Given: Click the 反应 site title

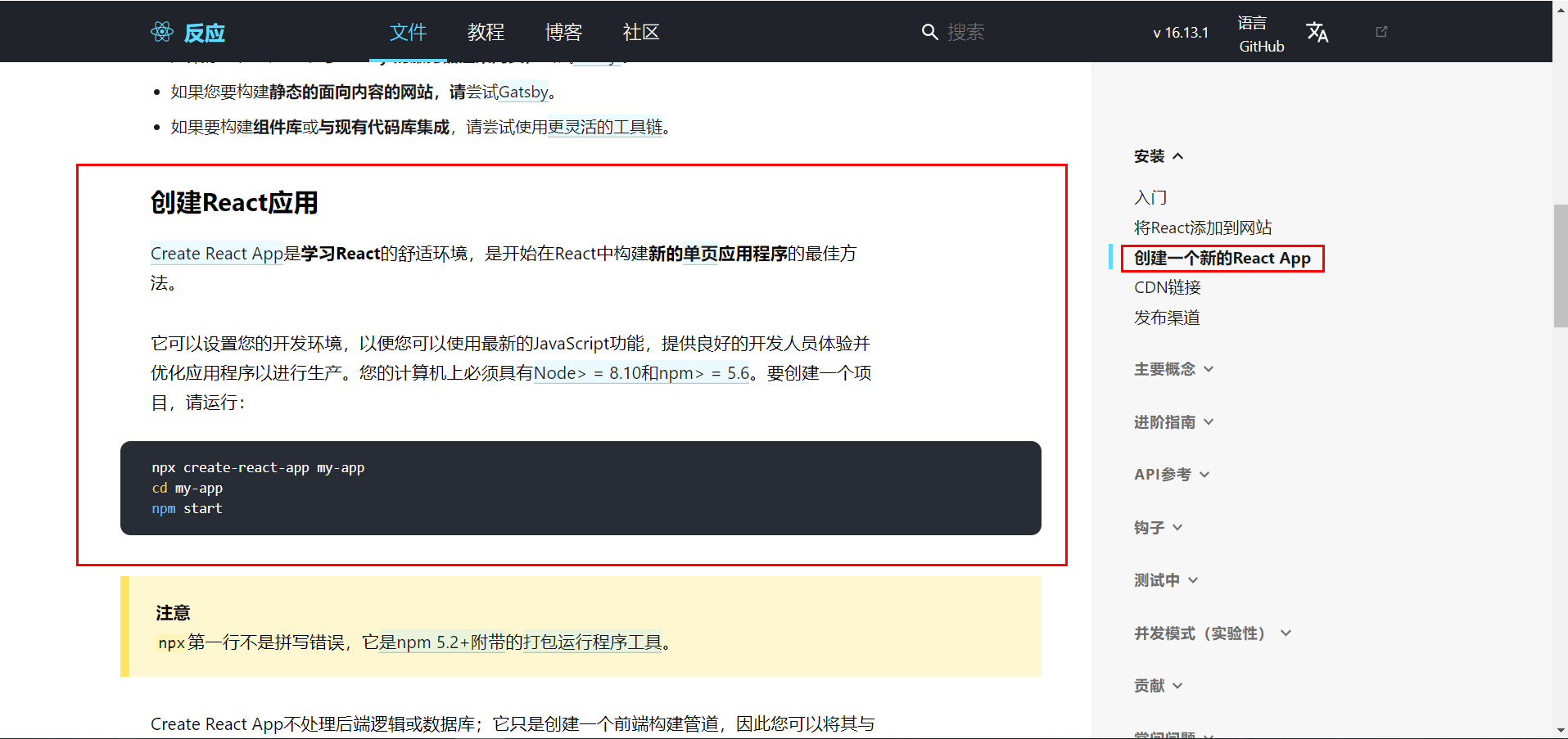Looking at the screenshot, I should click(x=205, y=33).
